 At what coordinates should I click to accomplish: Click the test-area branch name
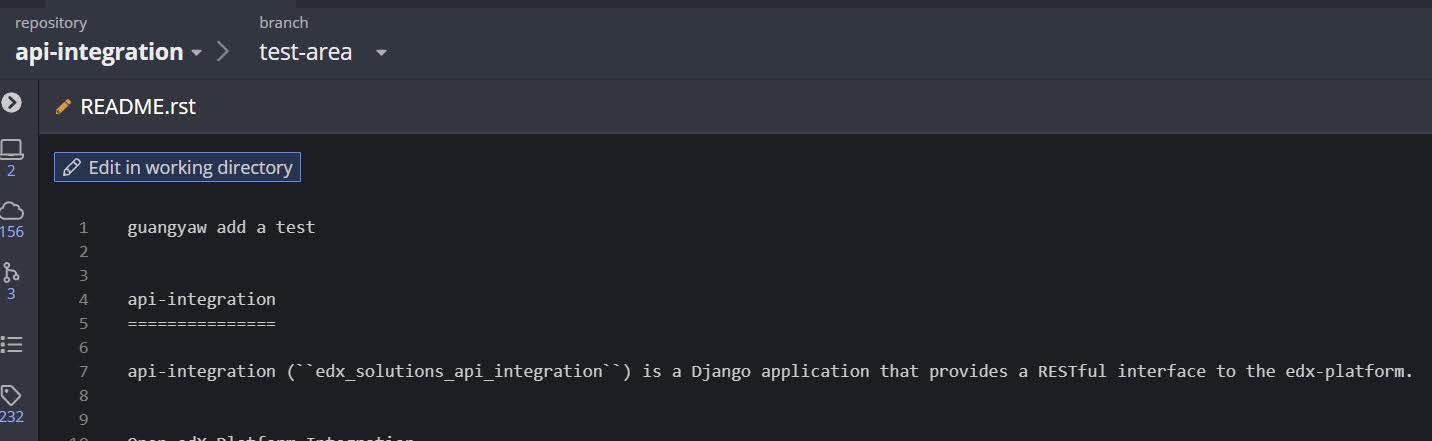[x=305, y=52]
